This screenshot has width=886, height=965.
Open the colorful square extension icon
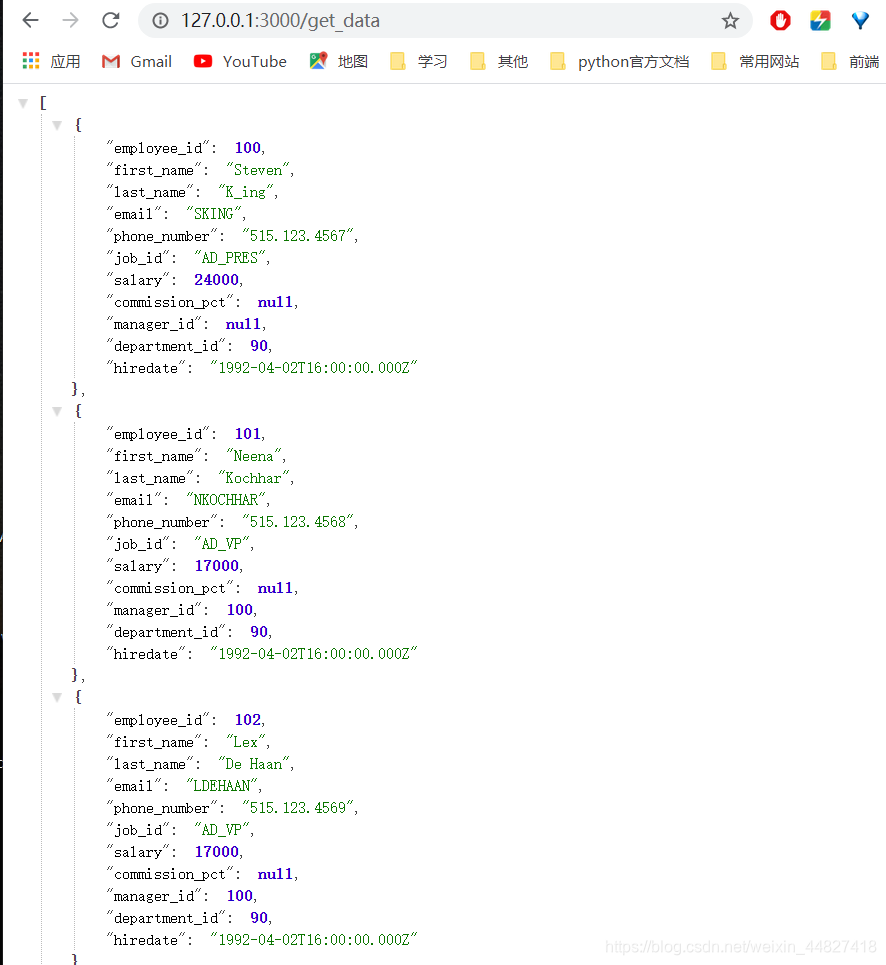[x=820, y=21]
